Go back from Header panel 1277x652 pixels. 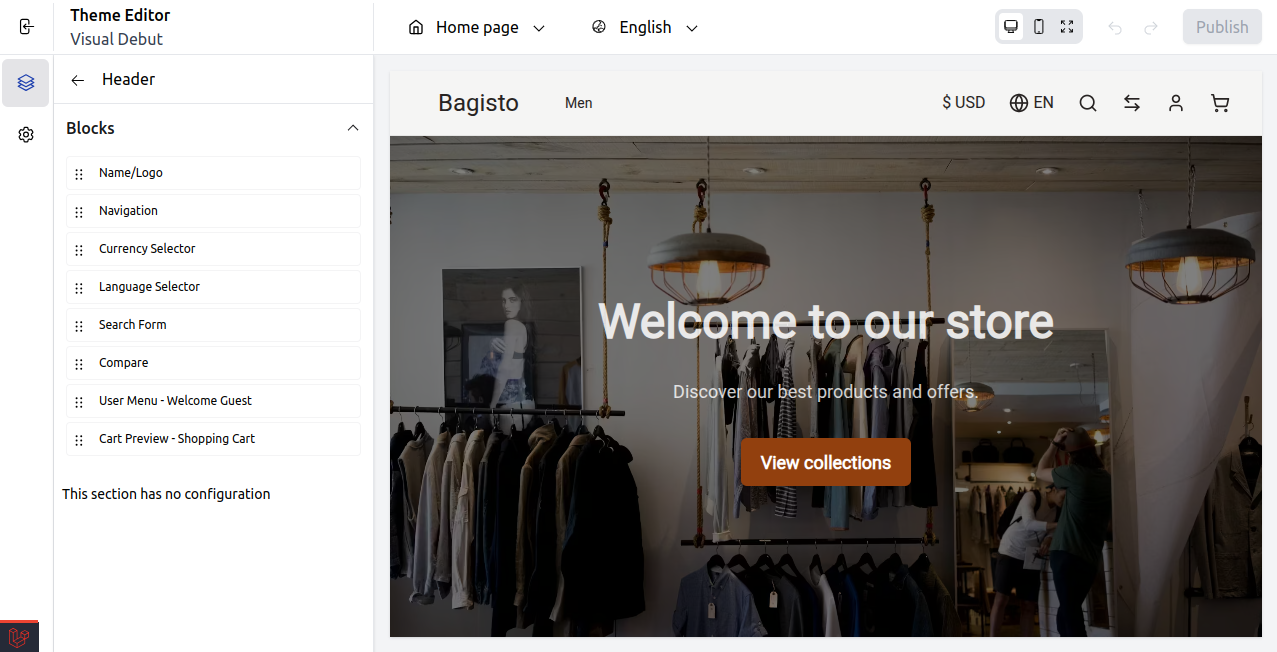[78, 80]
